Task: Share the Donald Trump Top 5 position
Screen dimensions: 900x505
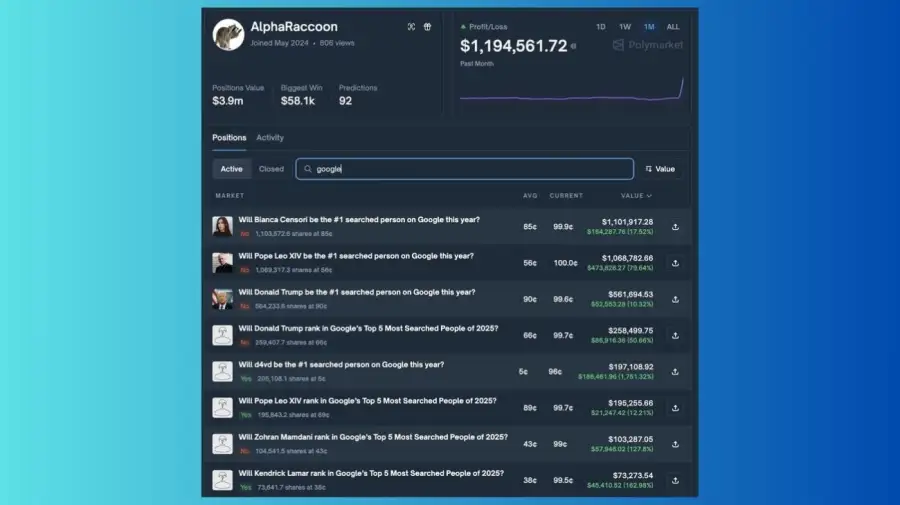Action: point(675,336)
